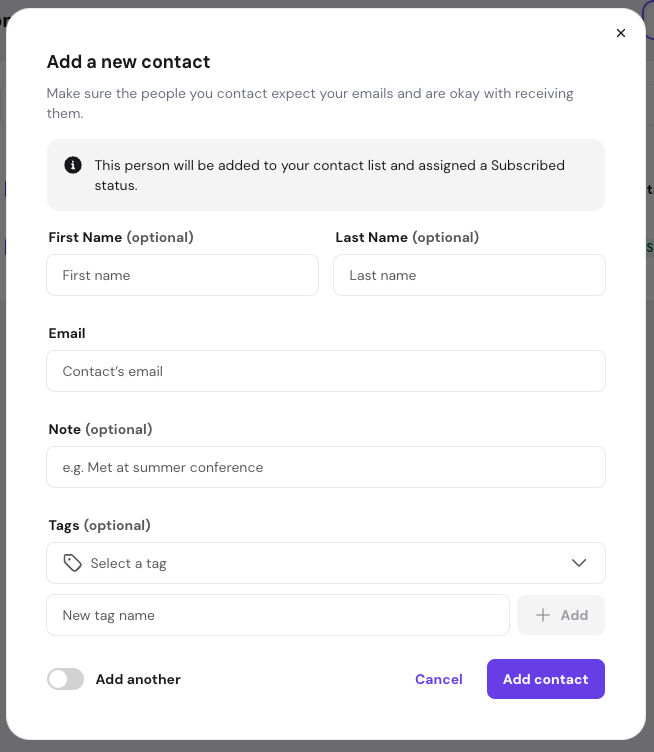The width and height of the screenshot is (654, 752).
Task: Click into the Contact's email field
Action: click(x=325, y=371)
